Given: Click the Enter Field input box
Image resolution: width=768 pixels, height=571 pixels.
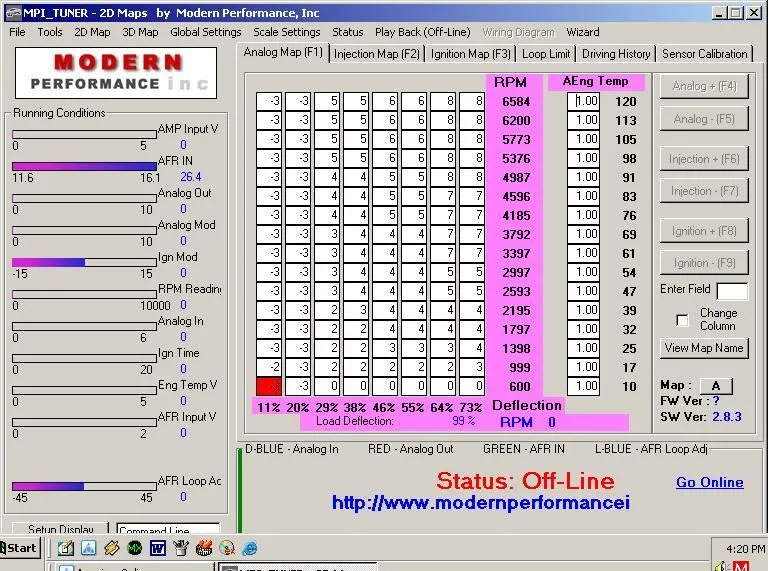Looking at the screenshot, I should (x=731, y=291).
